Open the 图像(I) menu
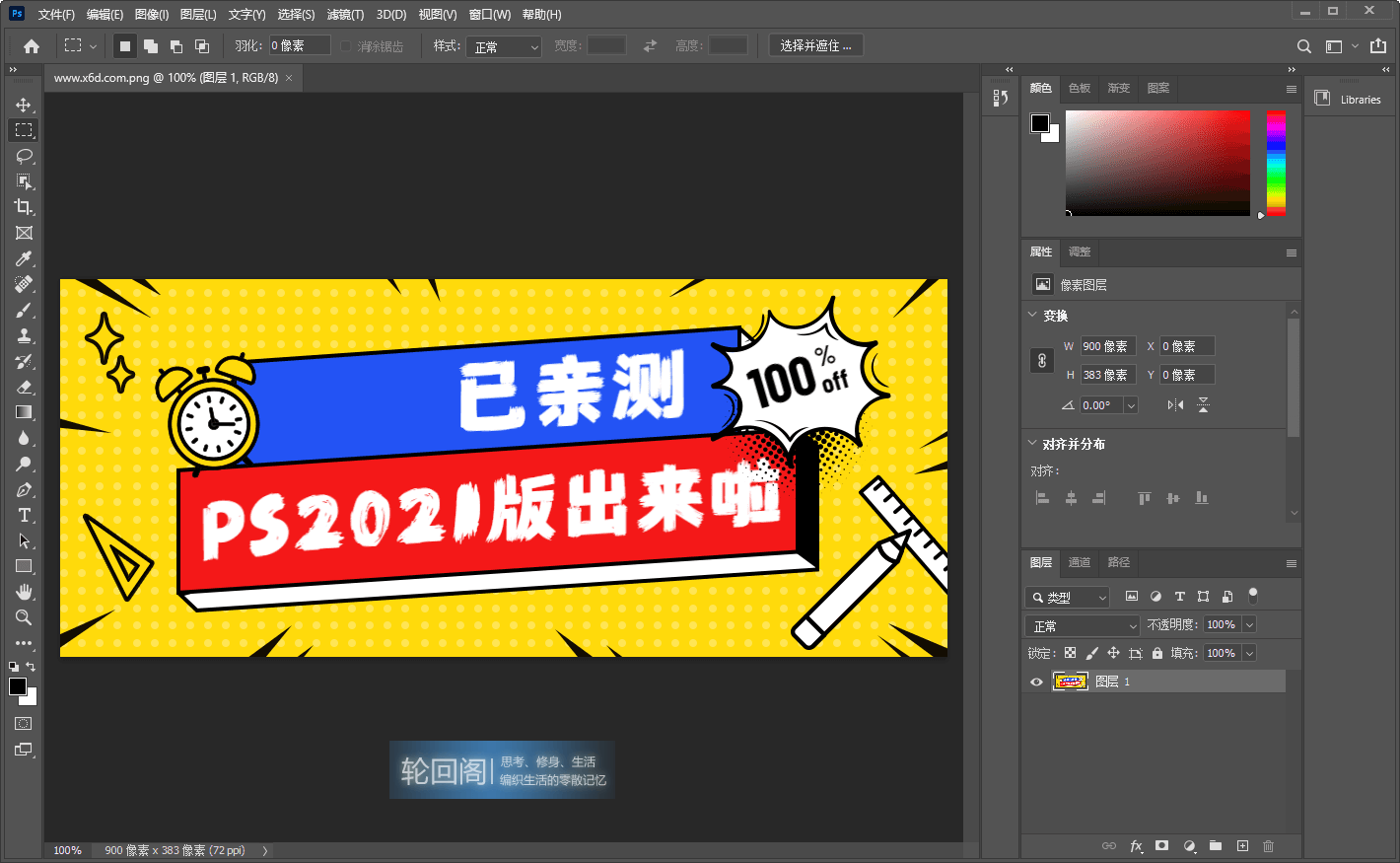Image resolution: width=1400 pixels, height=863 pixels. [151, 14]
